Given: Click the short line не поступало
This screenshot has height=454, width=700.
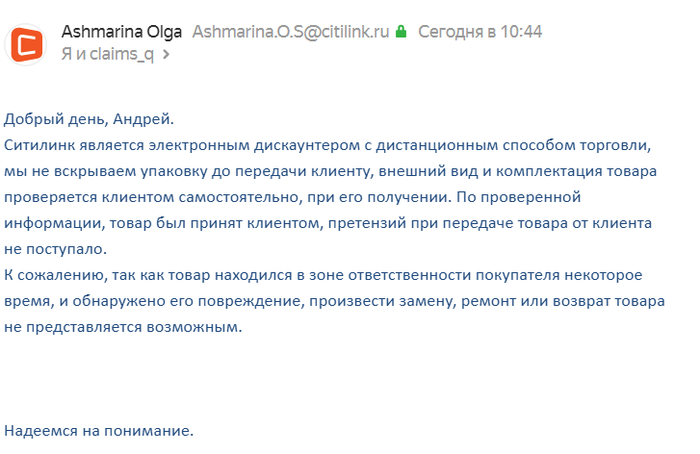Looking at the screenshot, I should 55,249.
